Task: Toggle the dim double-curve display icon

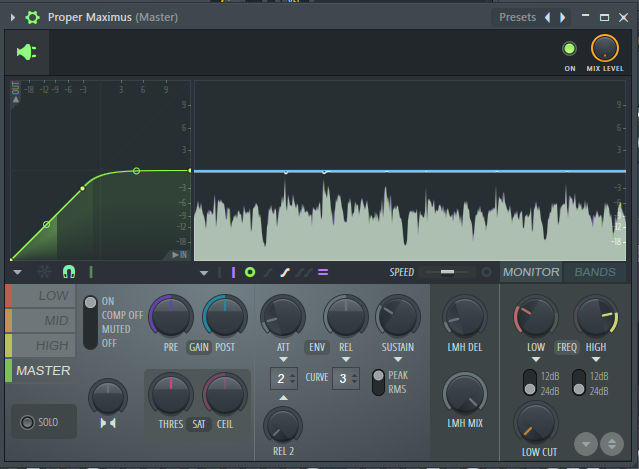Action: (304, 272)
